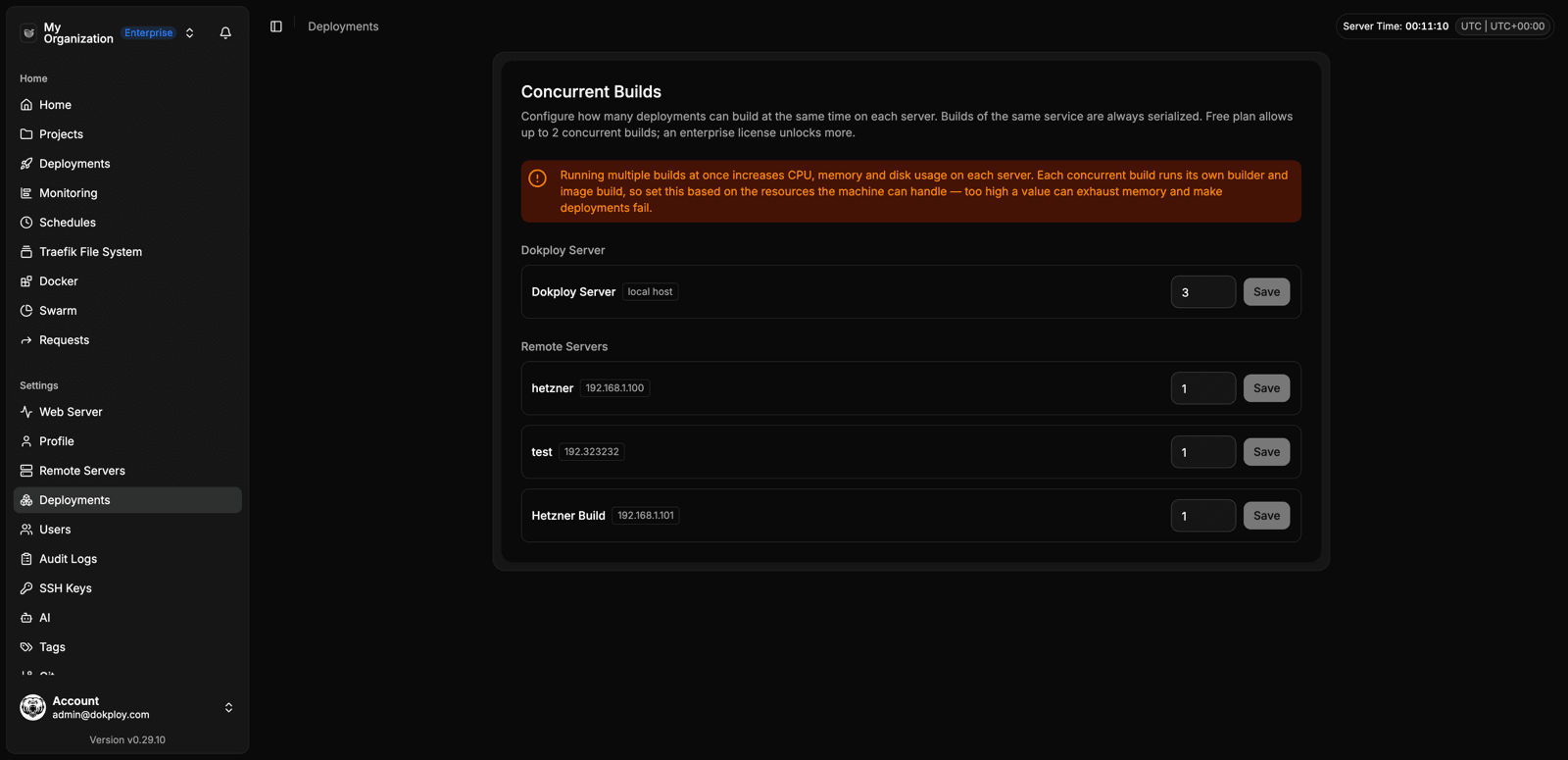The image size is (1568, 760).
Task: Click the Enterprise badge
Action: click(x=149, y=32)
